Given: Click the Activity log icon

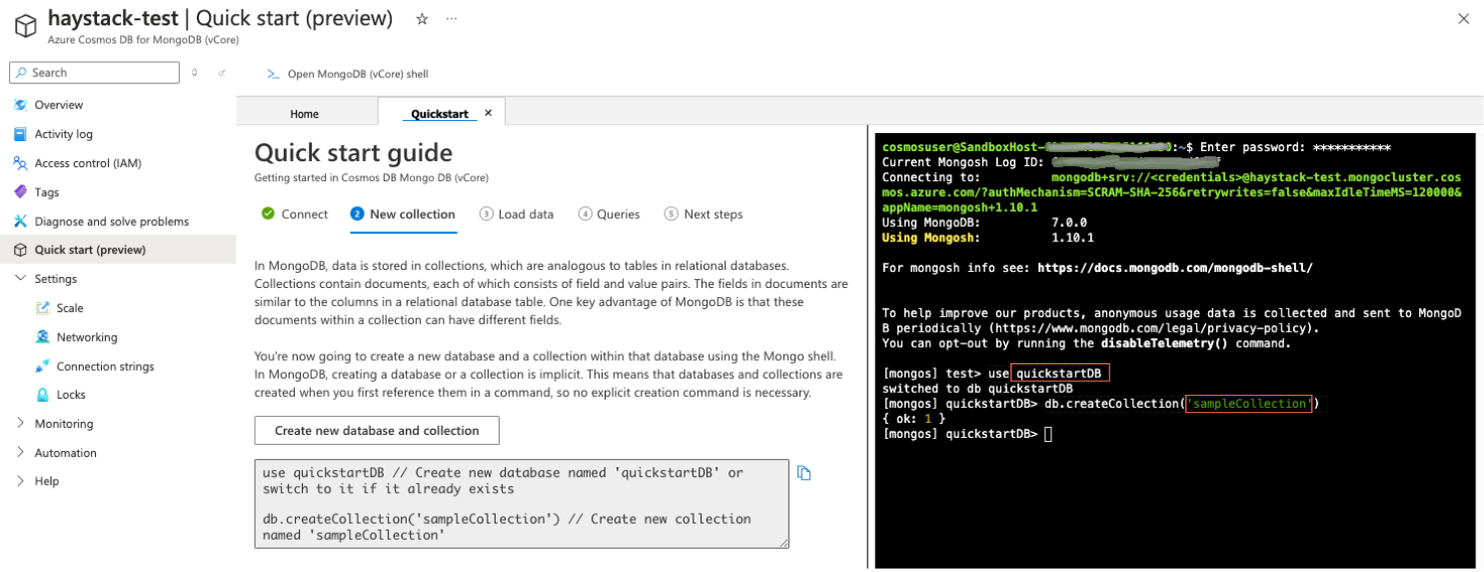Looking at the screenshot, I should 20,134.
